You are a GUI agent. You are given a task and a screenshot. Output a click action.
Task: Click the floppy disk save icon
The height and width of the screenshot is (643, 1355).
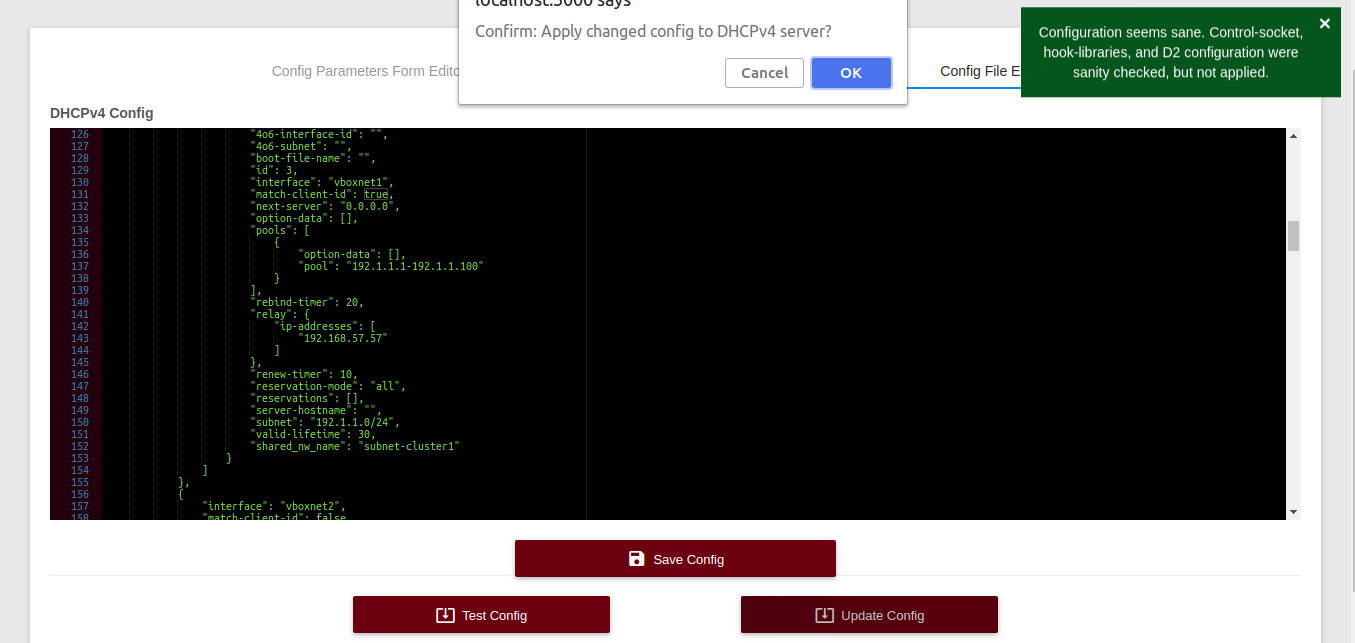[x=637, y=559]
